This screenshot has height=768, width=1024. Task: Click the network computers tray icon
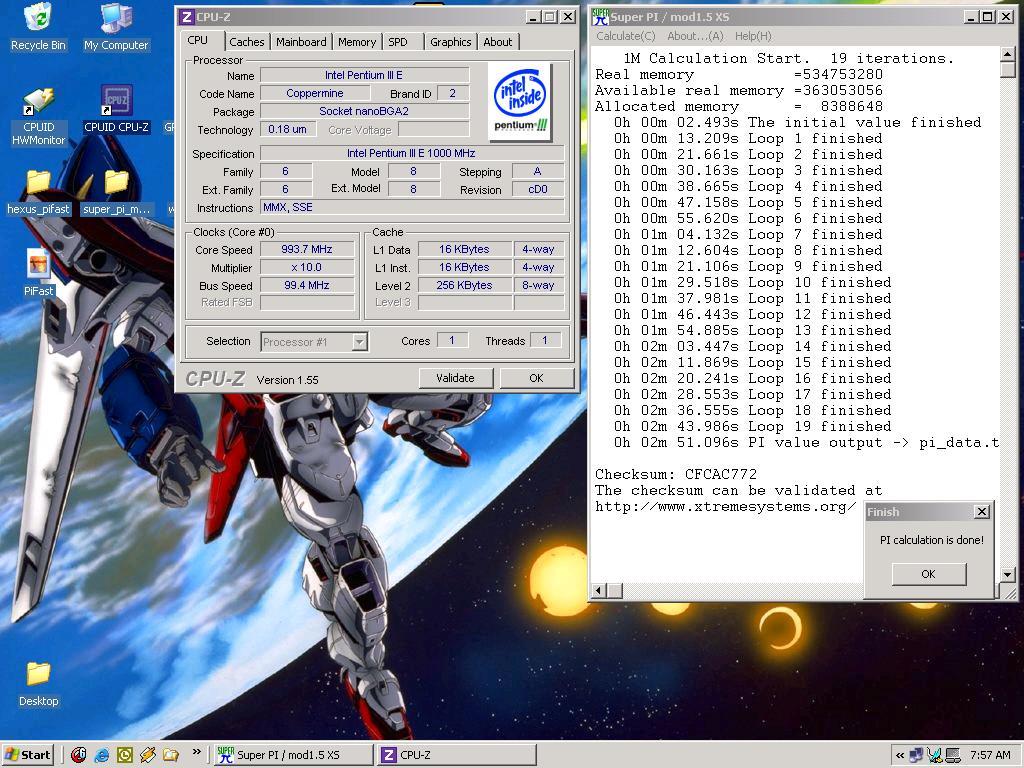[916, 755]
